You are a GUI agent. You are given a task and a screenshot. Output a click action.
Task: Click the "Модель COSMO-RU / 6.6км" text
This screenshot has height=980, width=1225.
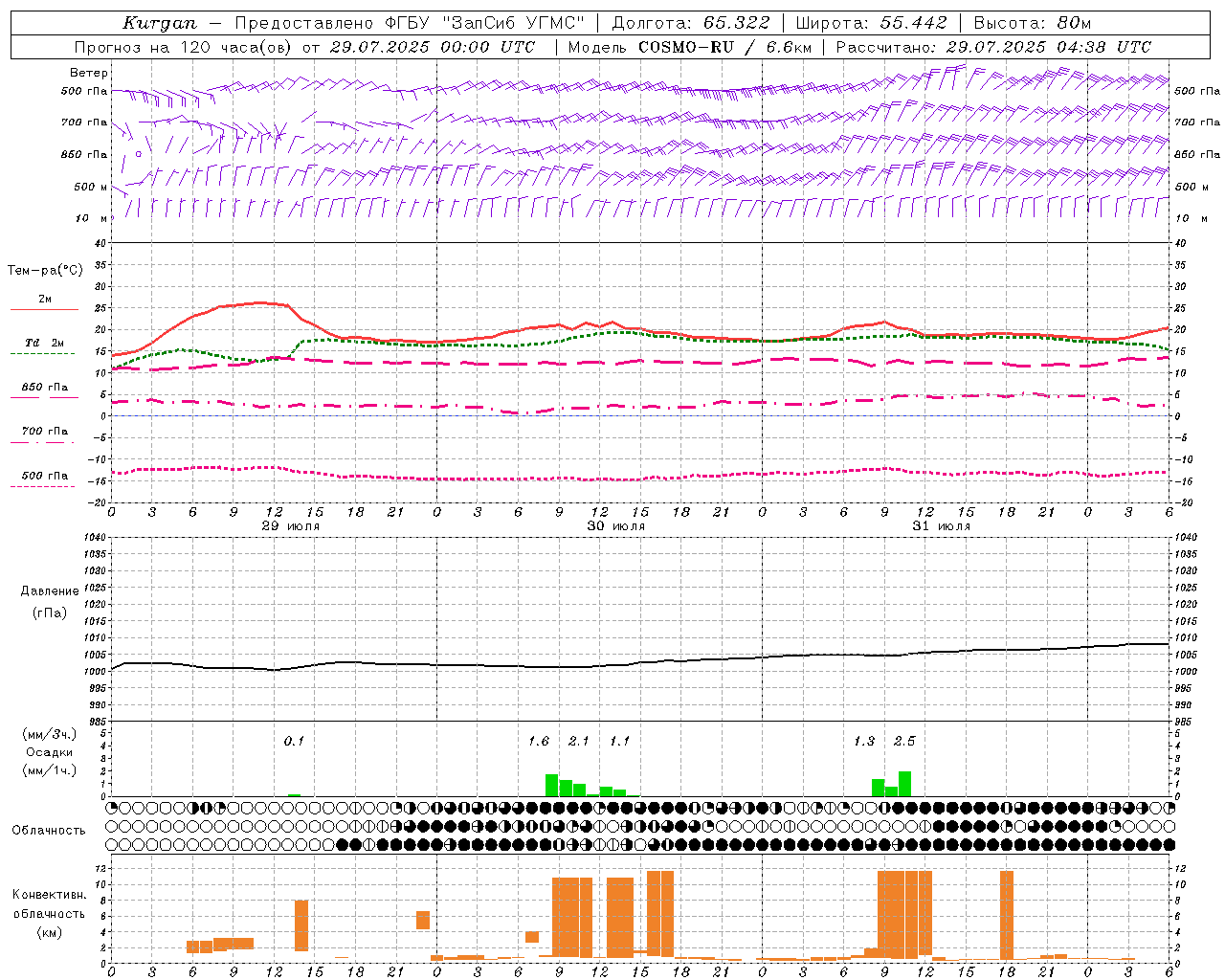(x=690, y=47)
